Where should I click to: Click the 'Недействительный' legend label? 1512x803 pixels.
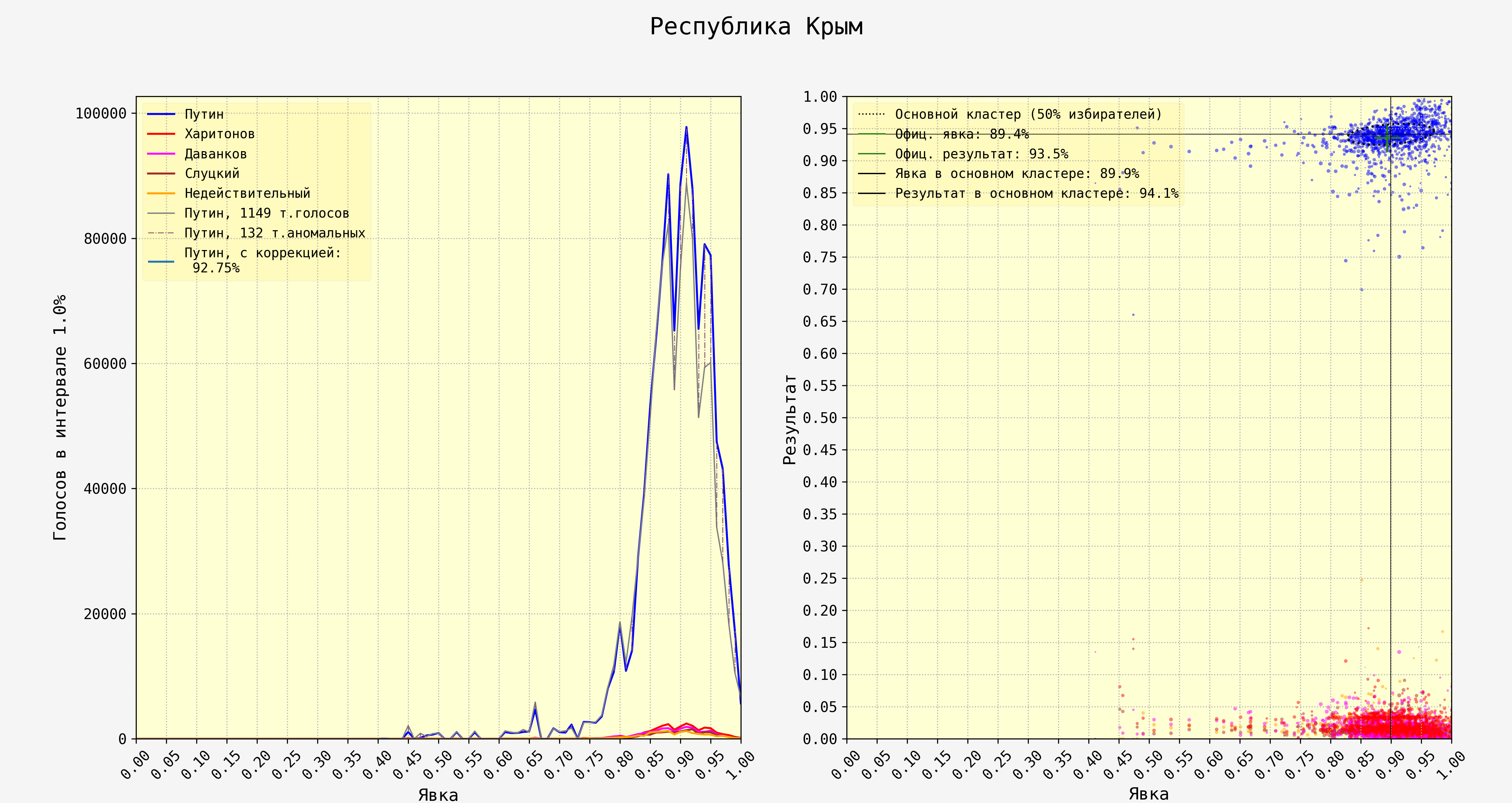pos(247,193)
